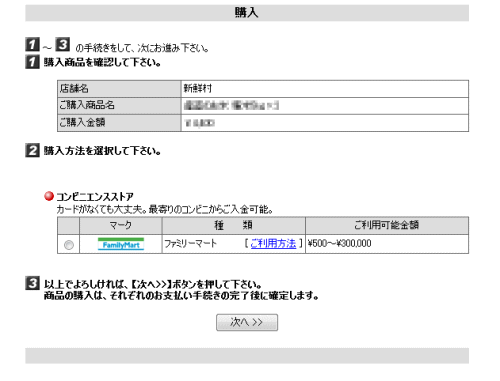Click the blurred purchase amount value

coord(199,123)
